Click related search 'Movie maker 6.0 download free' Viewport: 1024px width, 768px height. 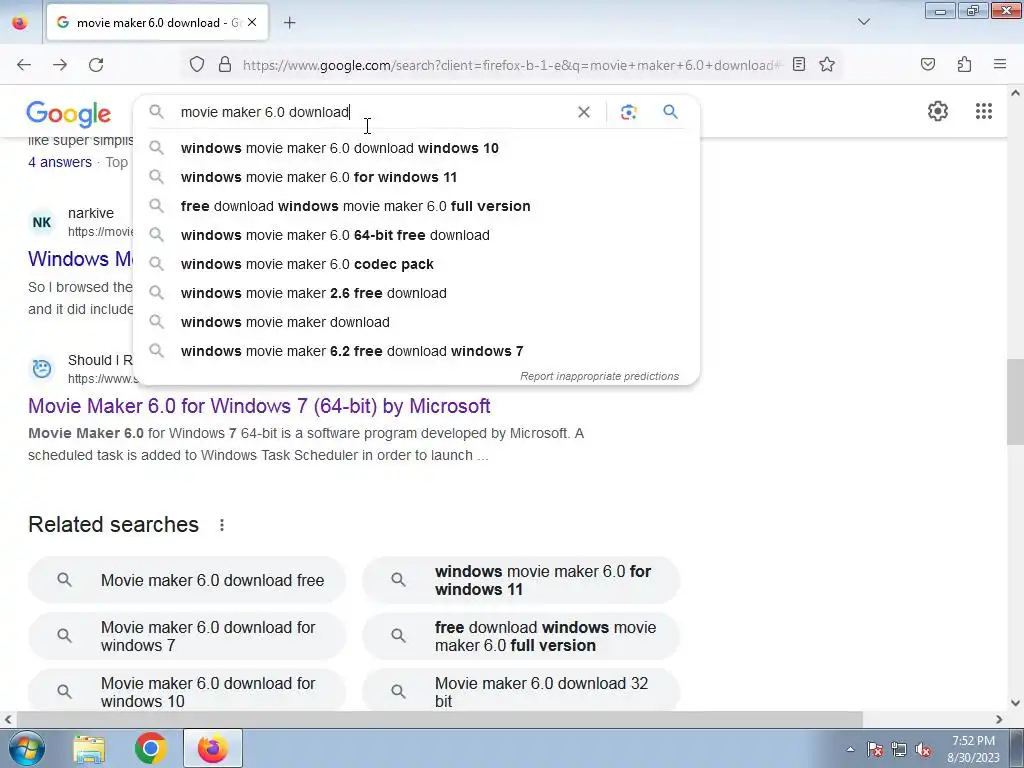click(x=187, y=580)
